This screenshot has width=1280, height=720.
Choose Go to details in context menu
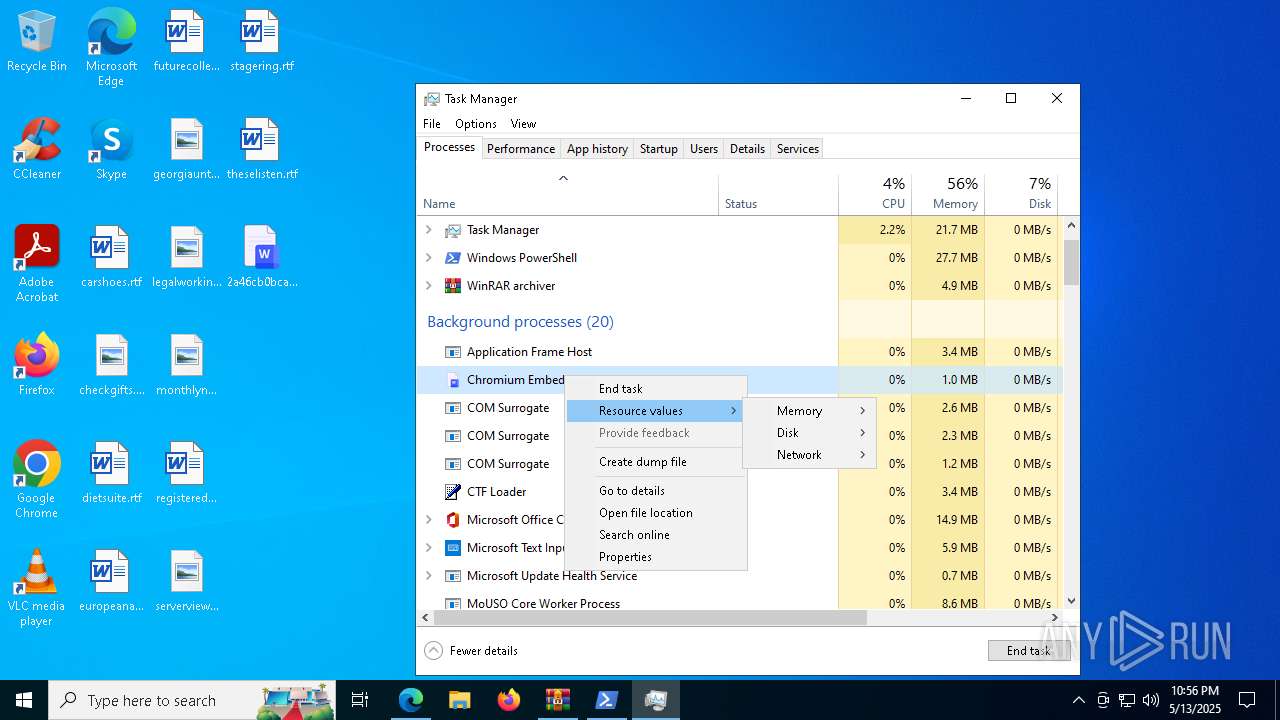pyautogui.click(x=656, y=491)
